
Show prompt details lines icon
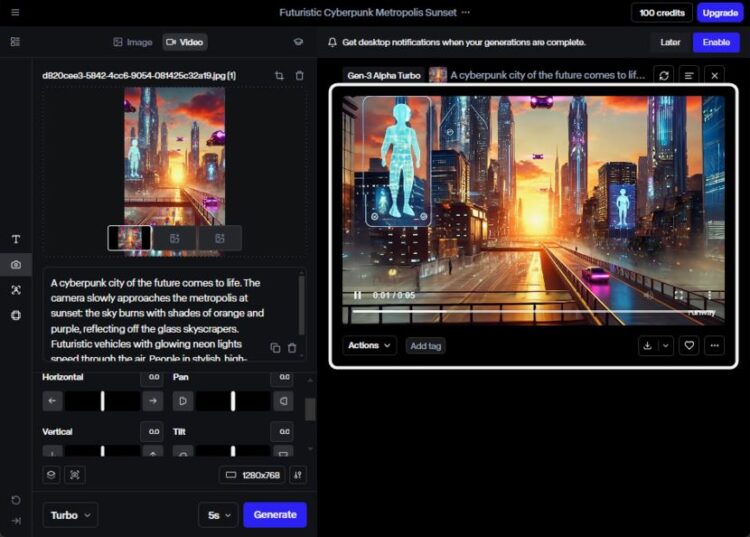(x=689, y=76)
